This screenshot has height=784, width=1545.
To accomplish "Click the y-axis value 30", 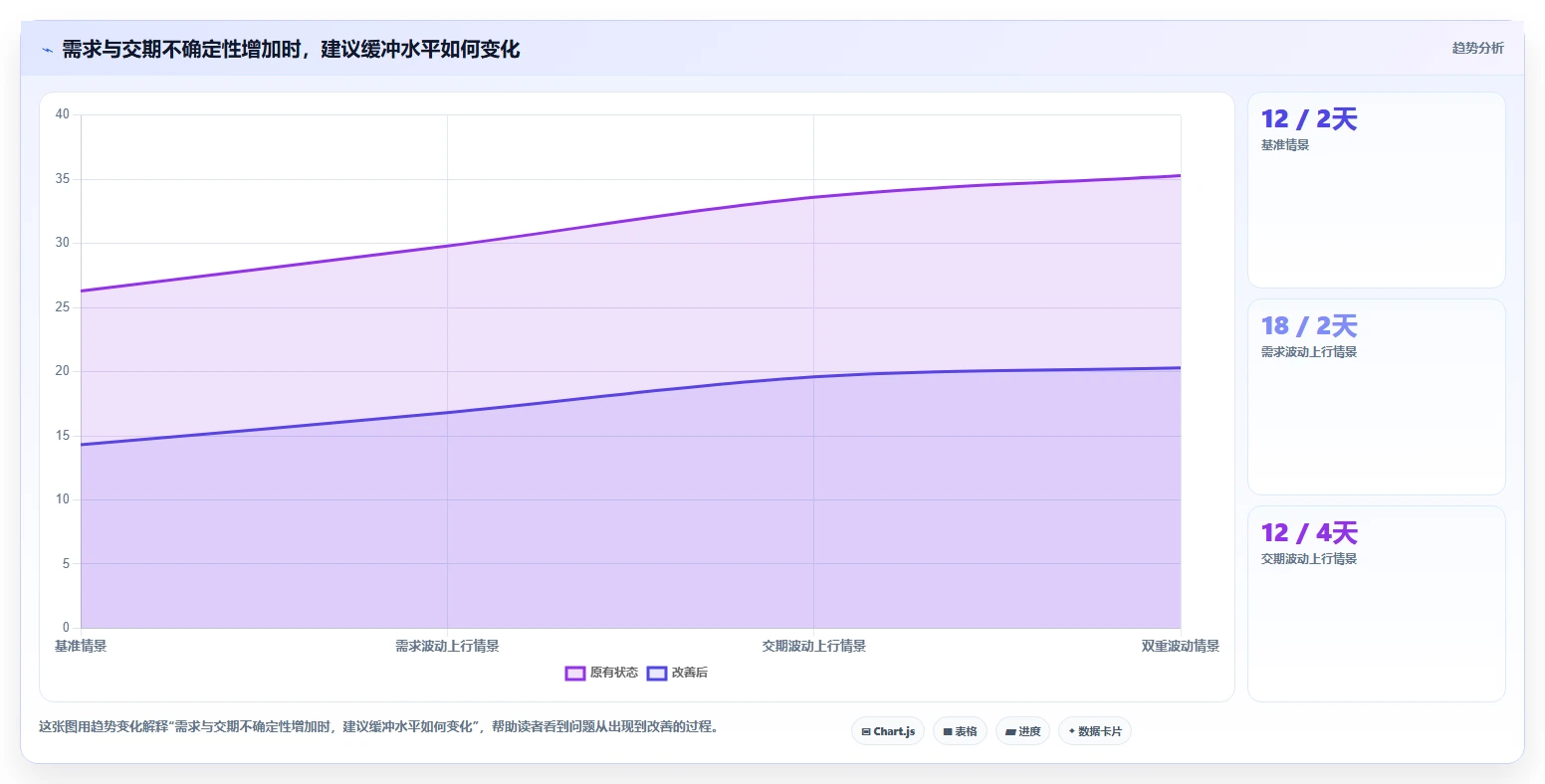I will coord(63,243).
